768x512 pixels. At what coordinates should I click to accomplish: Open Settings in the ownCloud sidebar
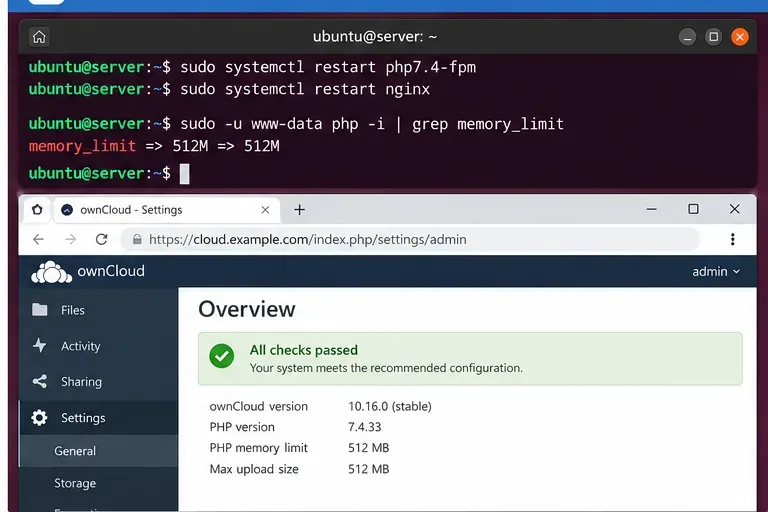click(x=98, y=418)
